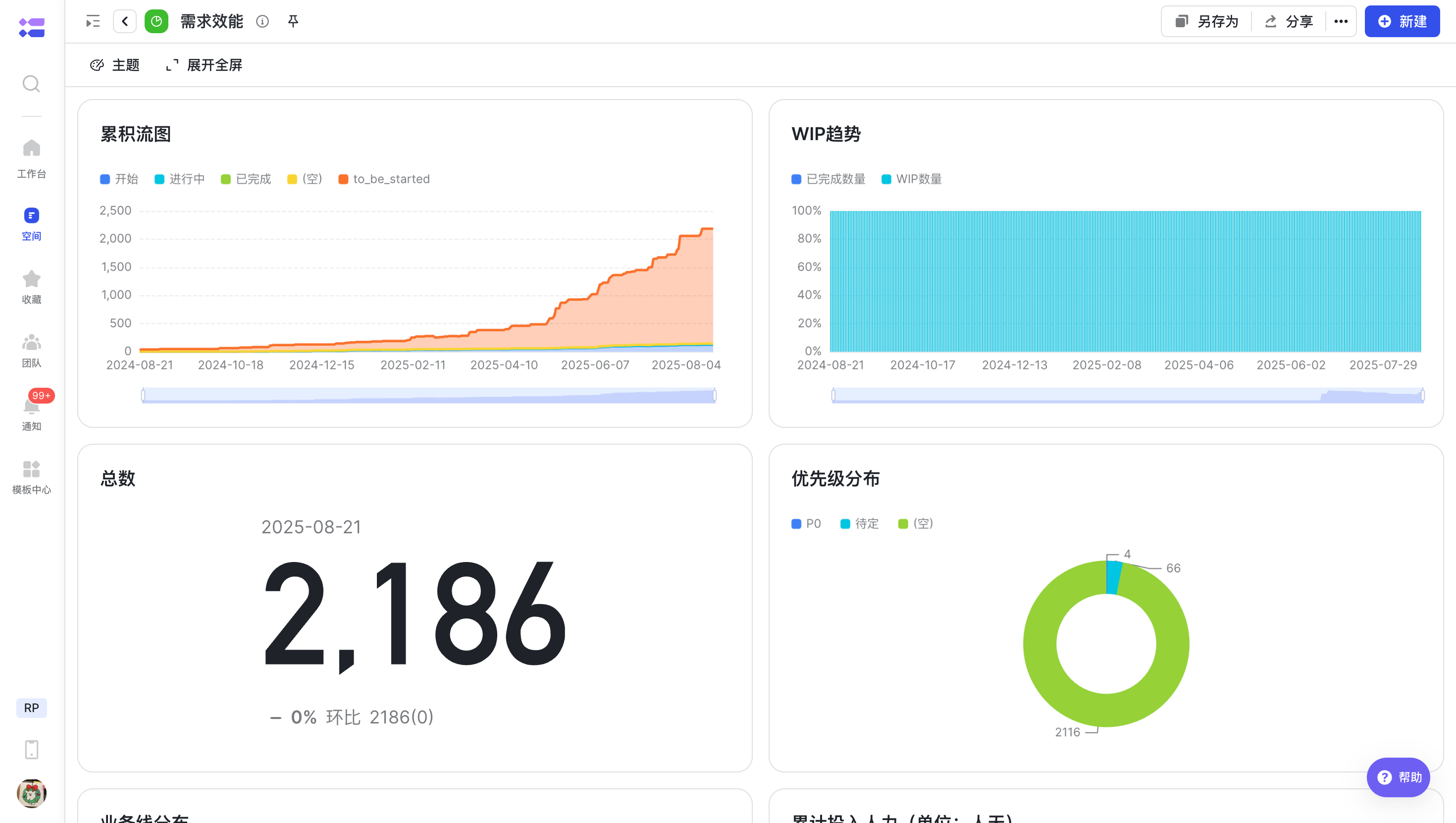
Task: Open the 帮助 help button
Action: (x=1399, y=777)
